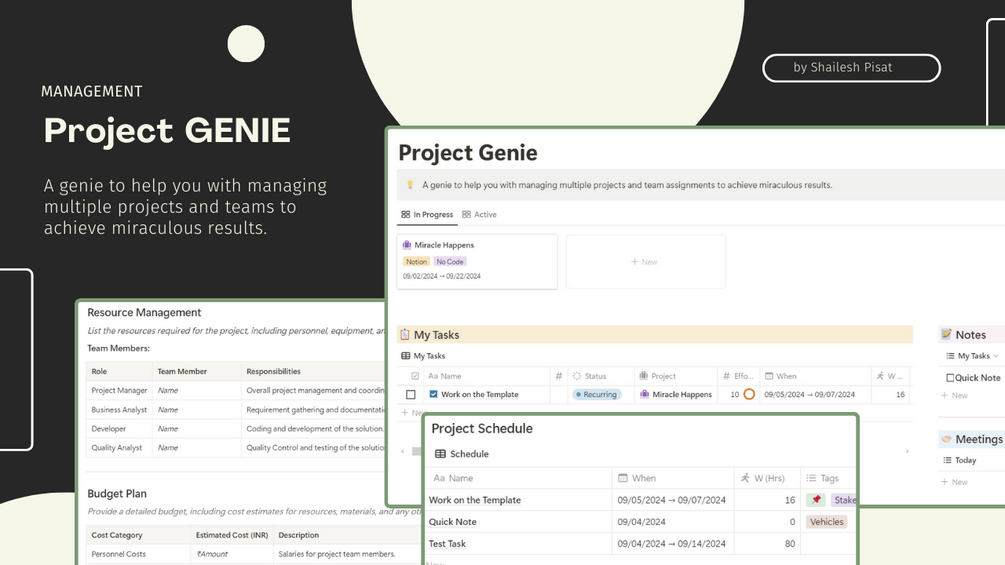Viewport: 1005px width, 565px height.
Task: Toggle the Work on the Template row checkbox
Action: (411, 395)
